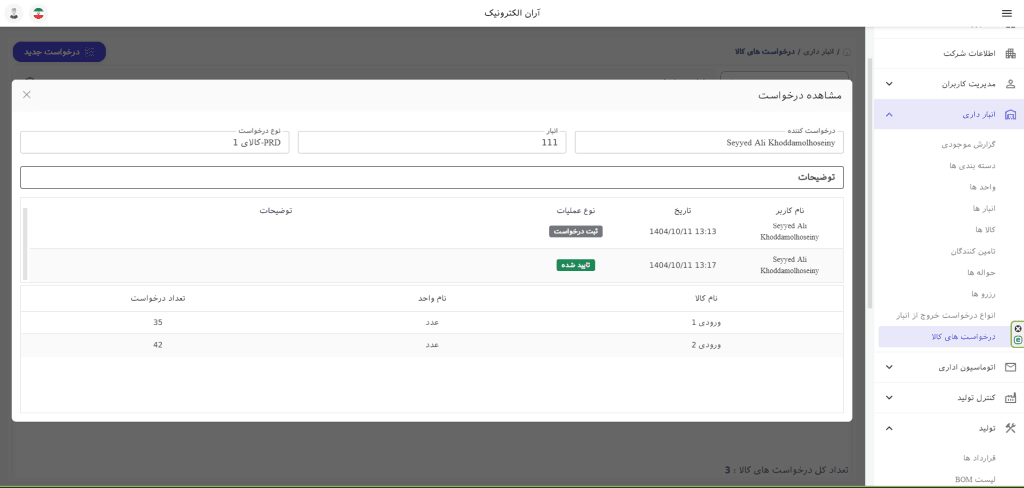Click the نام کالا column header
The height and width of the screenshot is (488, 1024).
(705, 298)
